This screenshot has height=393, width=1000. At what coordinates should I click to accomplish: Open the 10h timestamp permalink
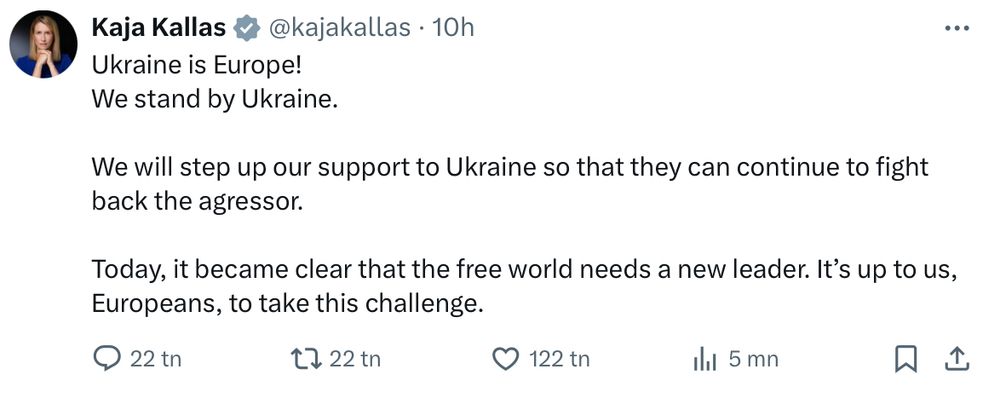(x=453, y=28)
